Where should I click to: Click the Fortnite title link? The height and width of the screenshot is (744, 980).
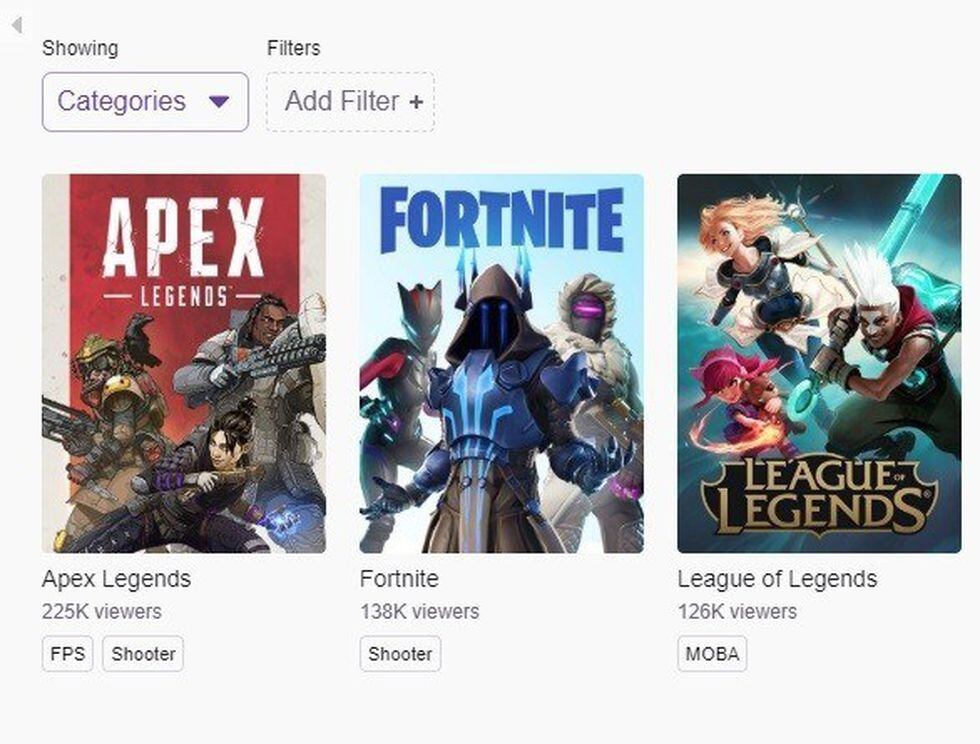click(x=399, y=579)
